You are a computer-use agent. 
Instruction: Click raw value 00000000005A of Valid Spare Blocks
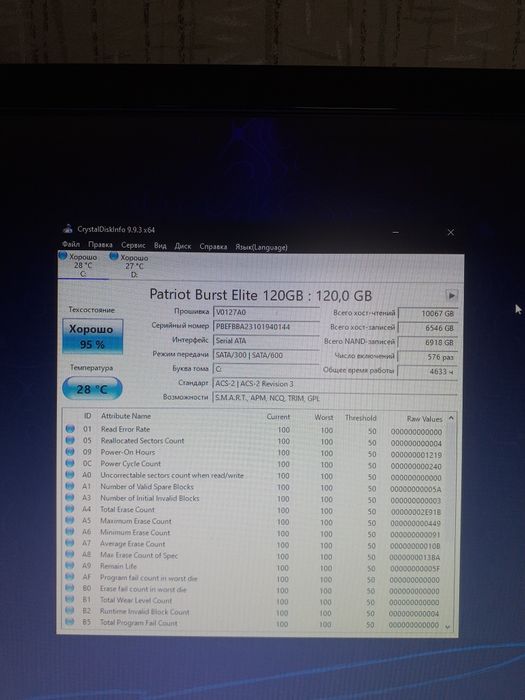tap(416, 489)
